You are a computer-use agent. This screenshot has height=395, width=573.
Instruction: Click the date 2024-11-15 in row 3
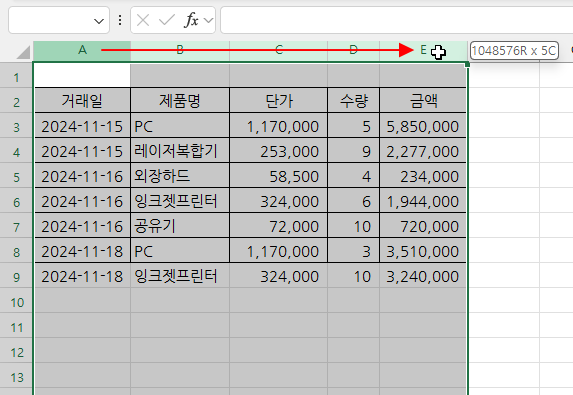pyautogui.click(x=82, y=126)
